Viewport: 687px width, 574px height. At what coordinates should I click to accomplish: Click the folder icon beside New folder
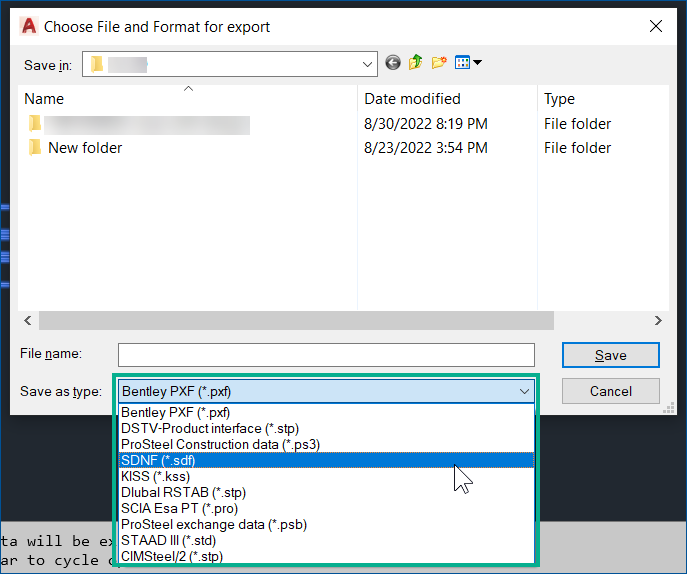35,148
